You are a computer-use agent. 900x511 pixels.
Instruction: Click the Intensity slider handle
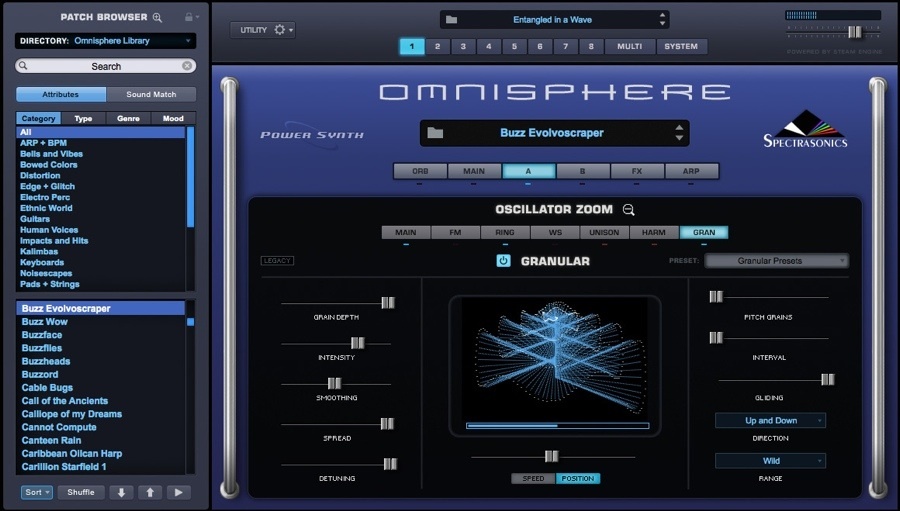coord(358,343)
